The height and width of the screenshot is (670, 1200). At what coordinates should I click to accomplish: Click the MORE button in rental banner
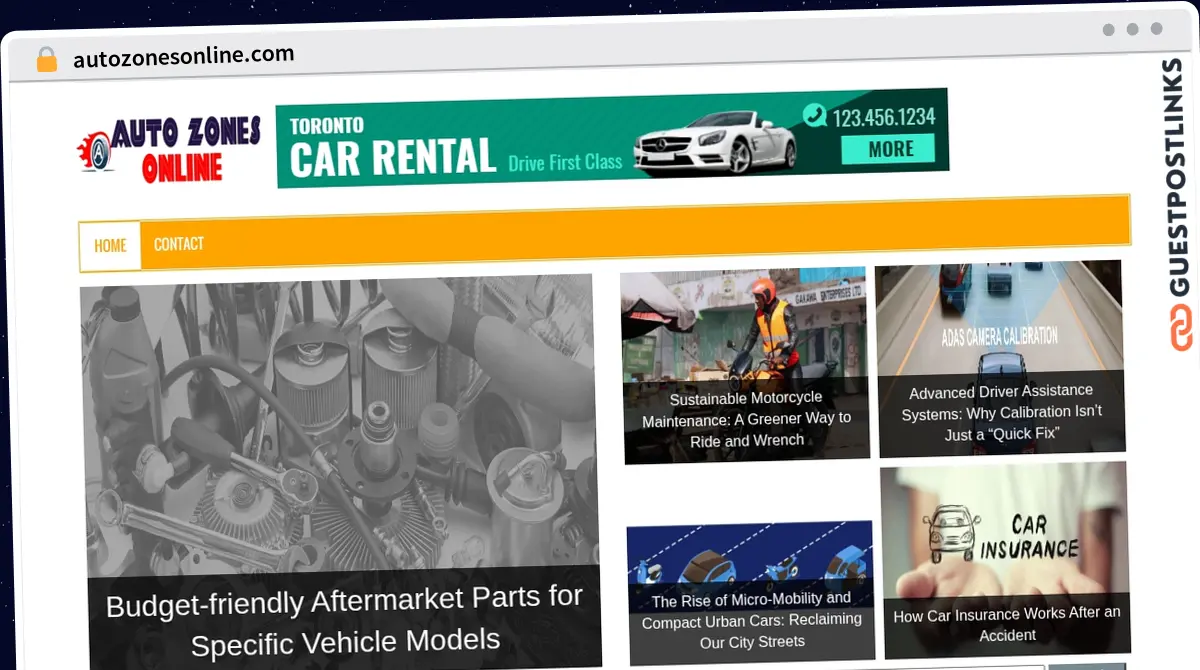888,149
